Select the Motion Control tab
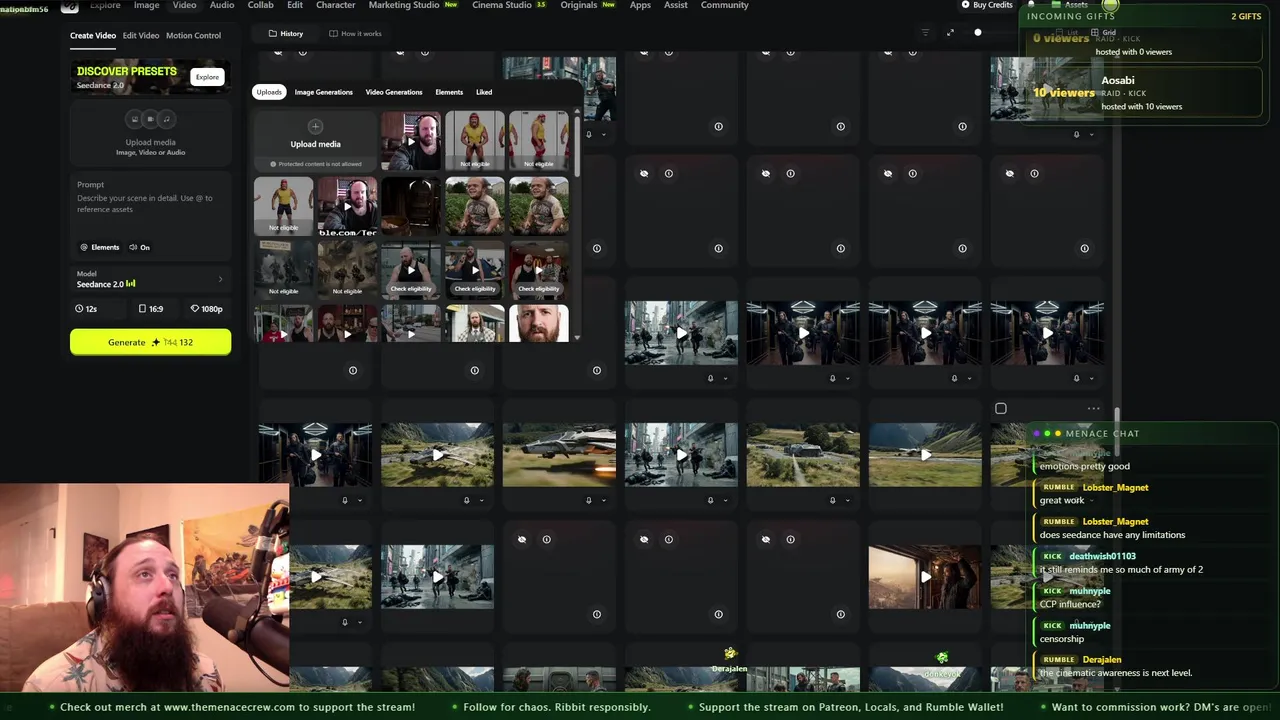The width and height of the screenshot is (1280, 720). pyautogui.click(x=193, y=35)
